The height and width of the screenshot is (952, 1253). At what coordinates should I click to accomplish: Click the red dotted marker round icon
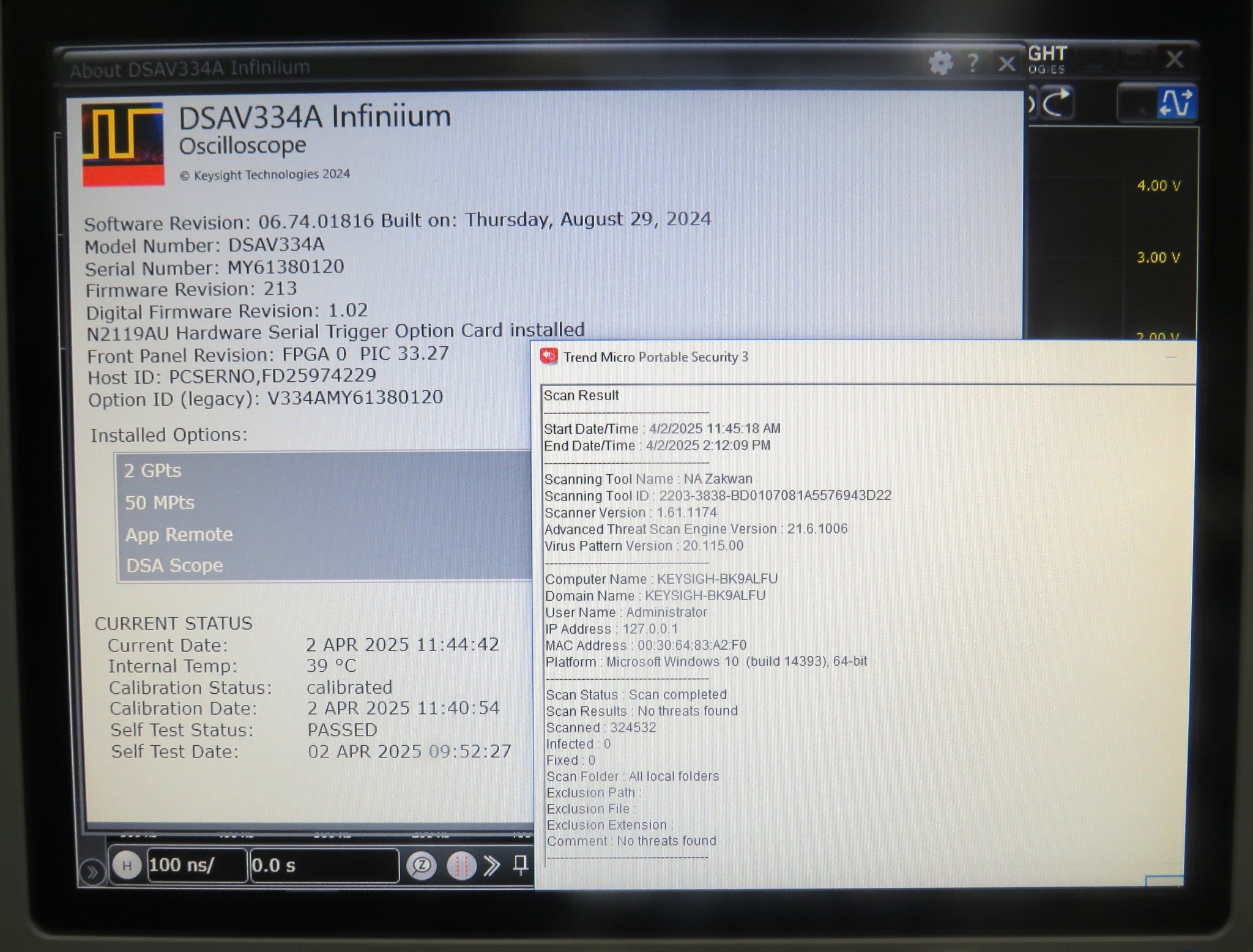(x=461, y=866)
